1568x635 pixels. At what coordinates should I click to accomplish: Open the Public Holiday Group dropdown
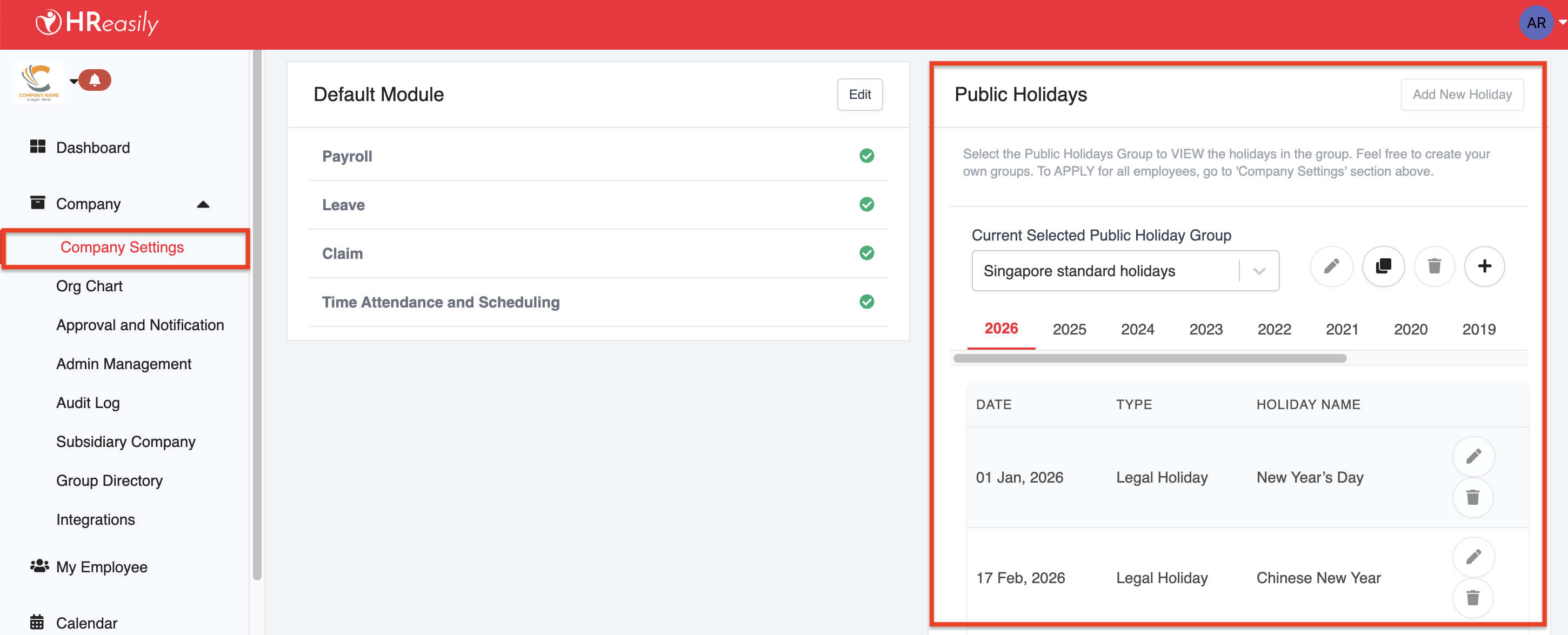(1259, 271)
